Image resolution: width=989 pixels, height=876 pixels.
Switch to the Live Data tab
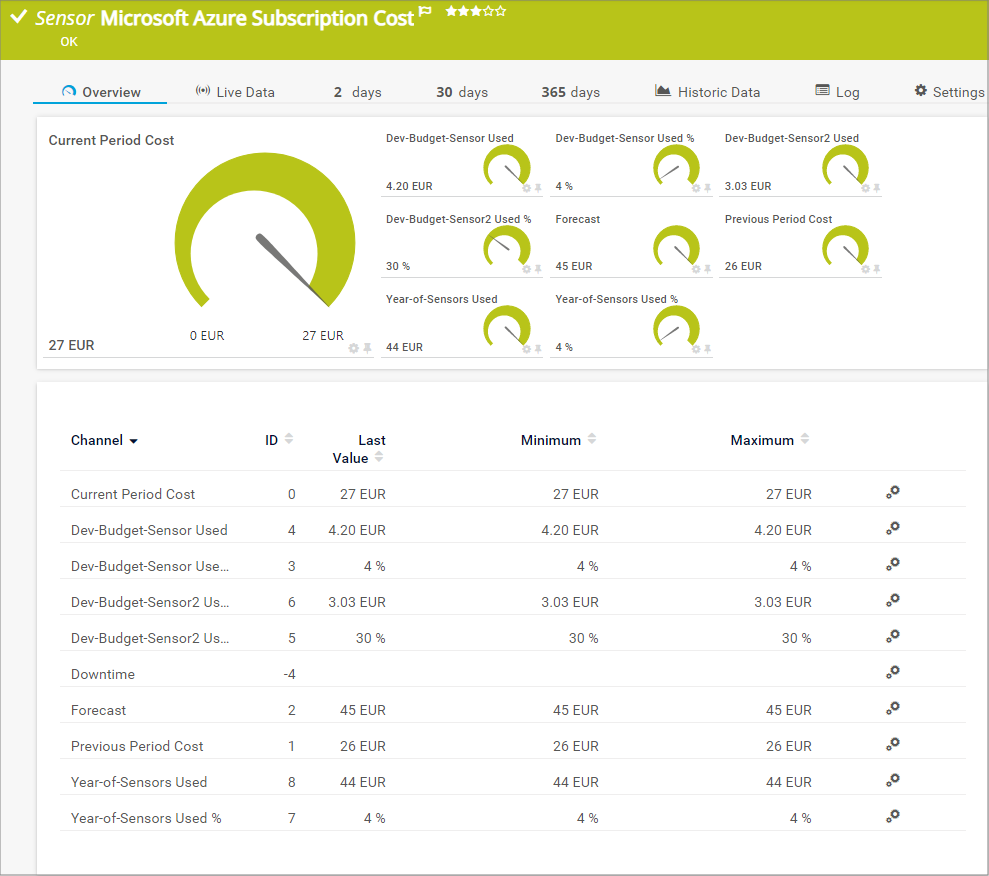(x=235, y=92)
